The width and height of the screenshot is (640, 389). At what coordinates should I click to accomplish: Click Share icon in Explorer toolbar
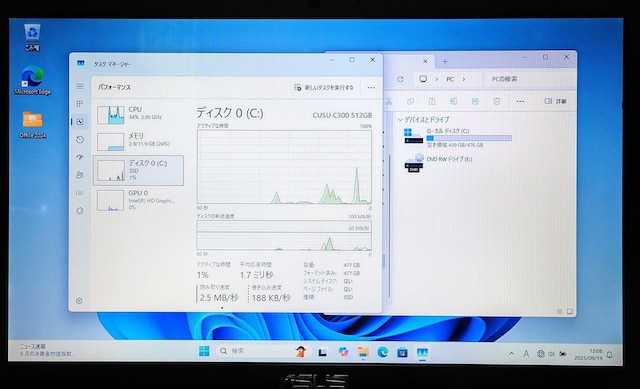(x=475, y=101)
